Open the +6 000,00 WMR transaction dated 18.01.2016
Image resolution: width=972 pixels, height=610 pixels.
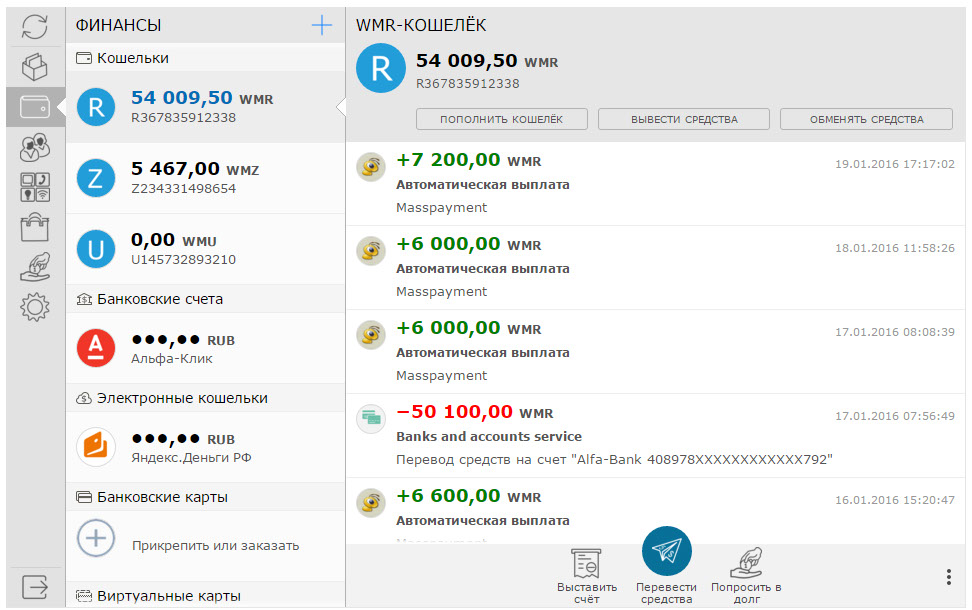point(655,268)
